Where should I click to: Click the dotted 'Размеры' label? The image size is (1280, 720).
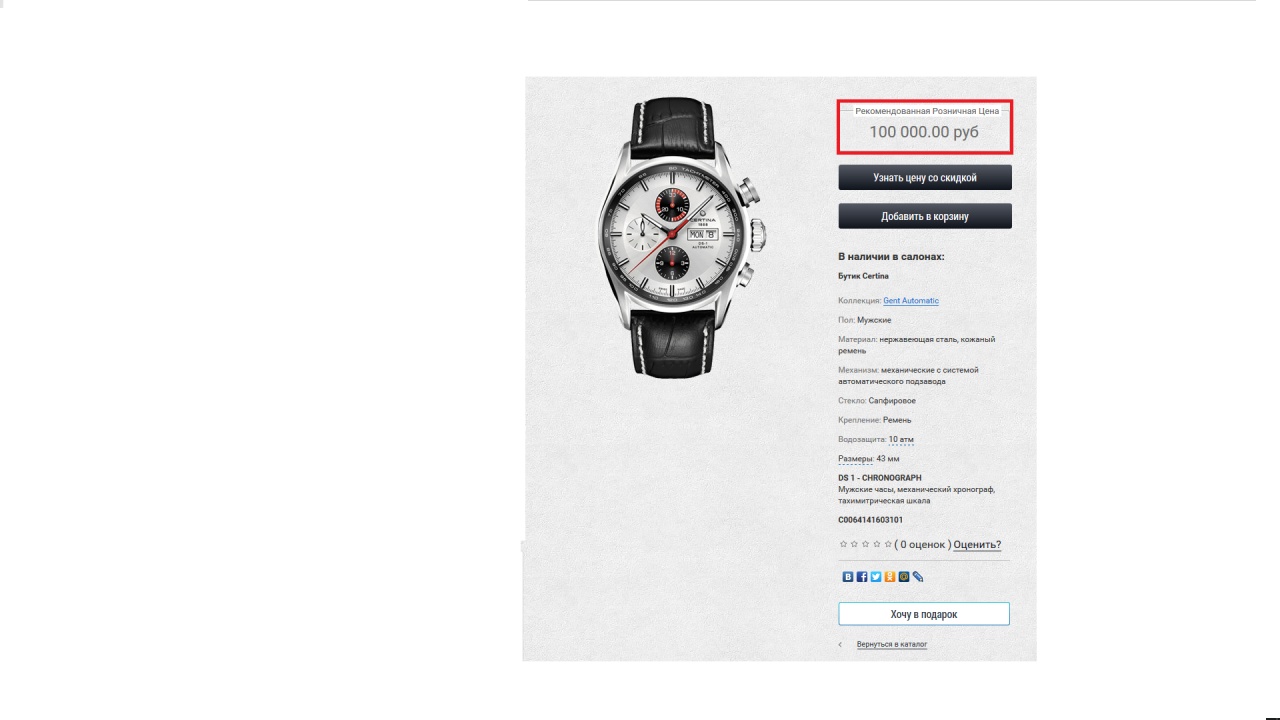[855, 459]
